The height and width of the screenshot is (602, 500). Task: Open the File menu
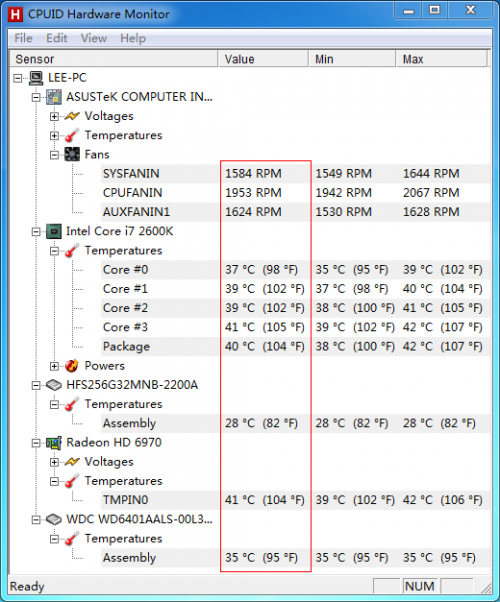coord(23,38)
